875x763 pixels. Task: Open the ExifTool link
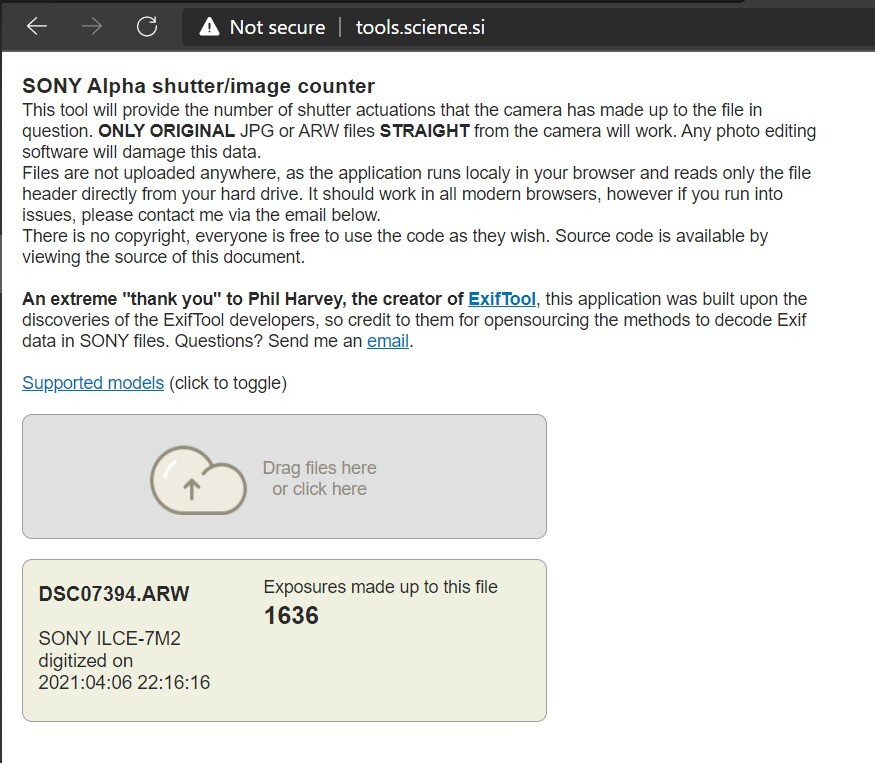tap(502, 299)
